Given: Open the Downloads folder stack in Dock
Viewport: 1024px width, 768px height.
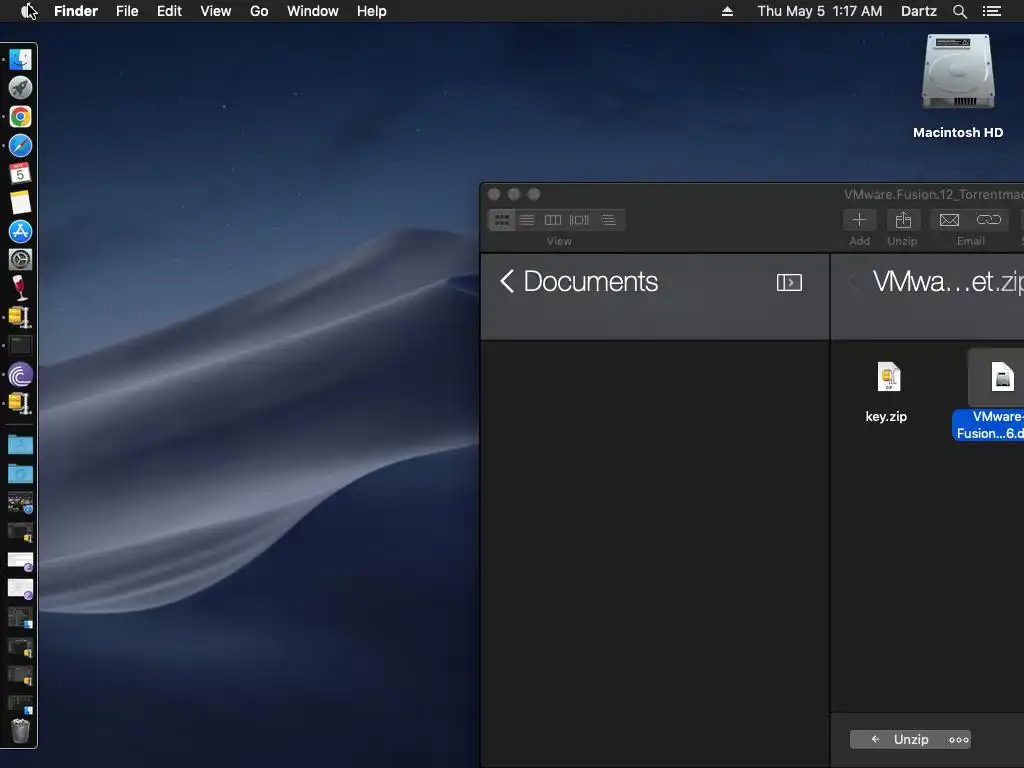Looking at the screenshot, I should (20, 473).
